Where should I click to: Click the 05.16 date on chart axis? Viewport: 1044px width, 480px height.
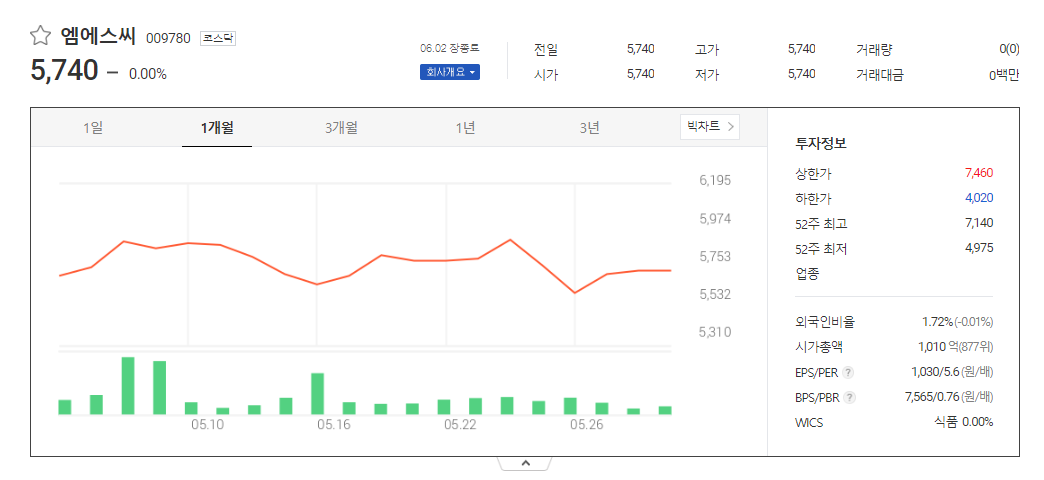click(334, 424)
